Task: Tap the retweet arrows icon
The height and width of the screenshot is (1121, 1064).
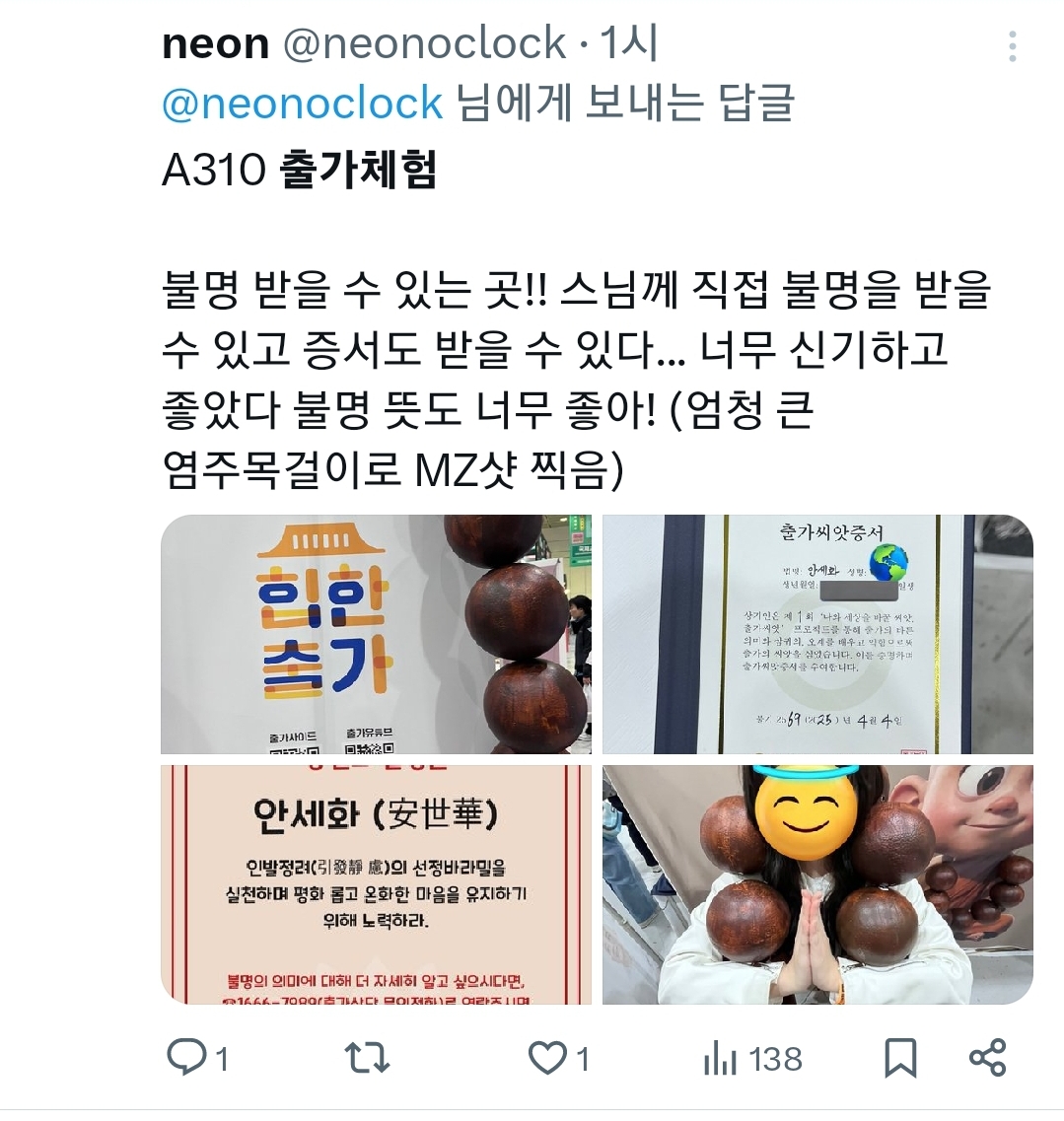Action: (x=367, y=1058)
